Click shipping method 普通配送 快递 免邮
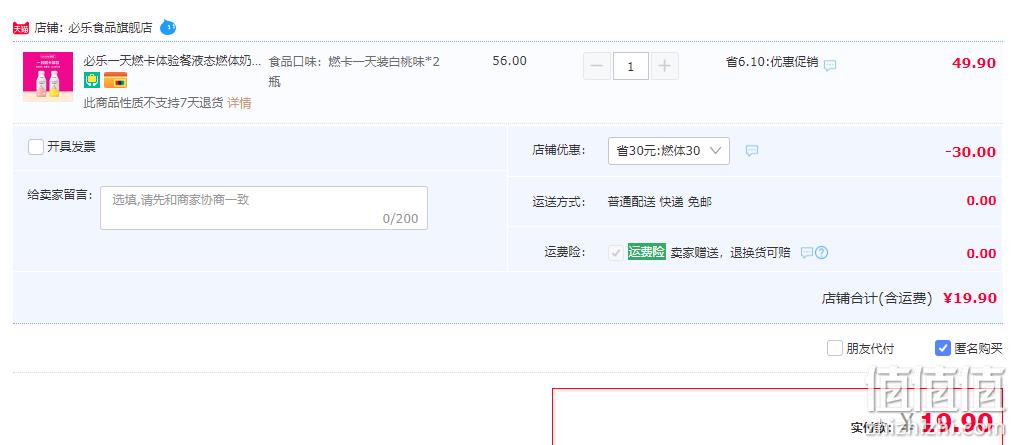1015x445 pixels. pyautogui.click(x=660, y=202)
